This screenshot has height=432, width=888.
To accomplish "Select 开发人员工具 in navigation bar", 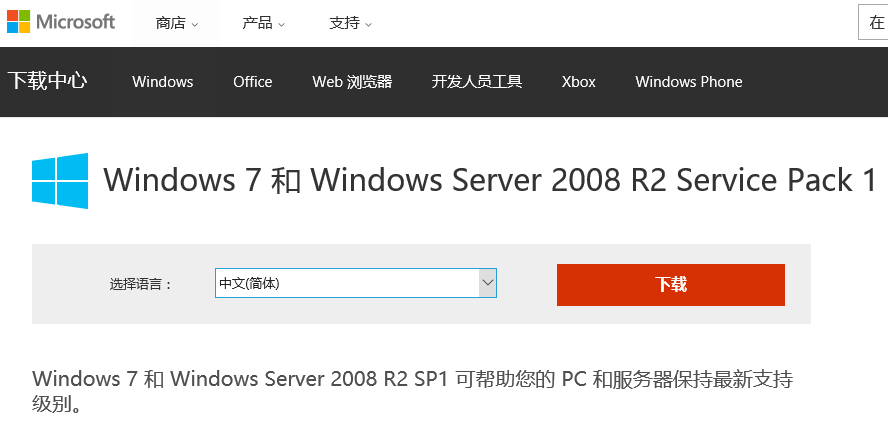I will click(477, 82).
